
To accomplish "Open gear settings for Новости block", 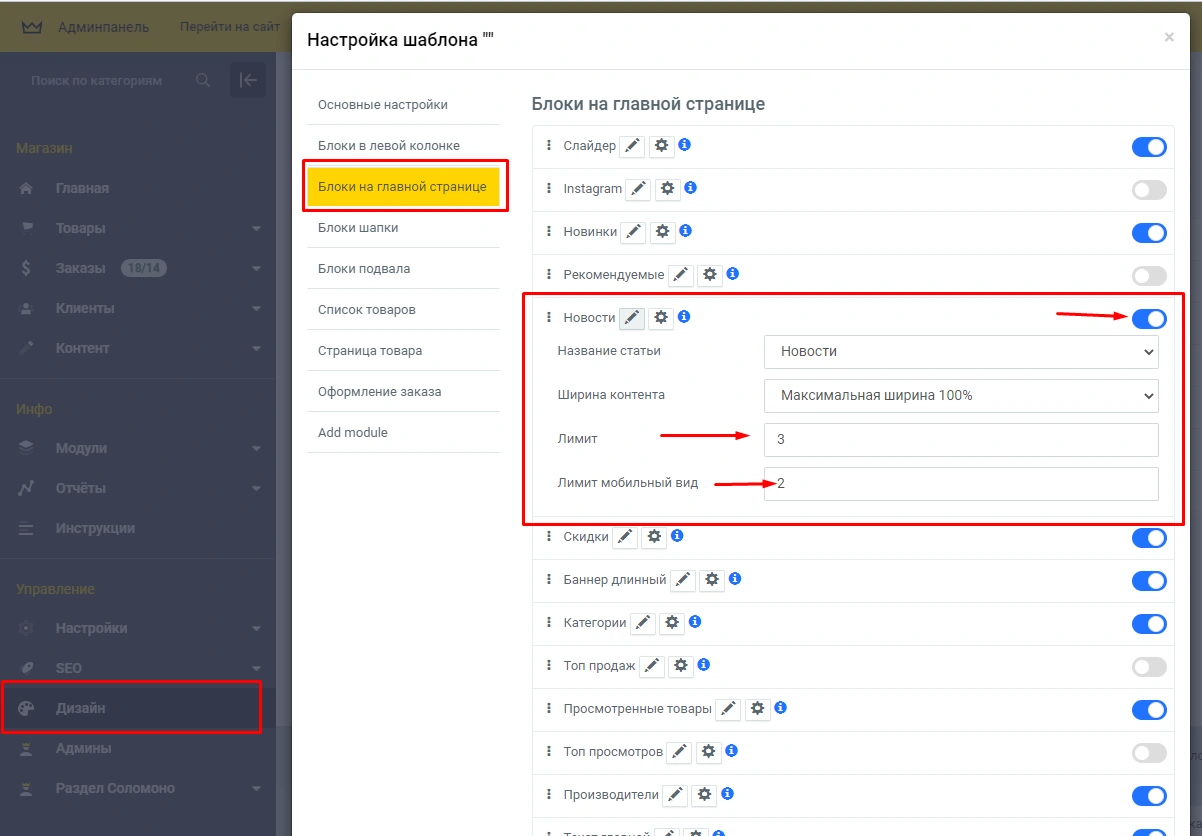I will [660, 318].
